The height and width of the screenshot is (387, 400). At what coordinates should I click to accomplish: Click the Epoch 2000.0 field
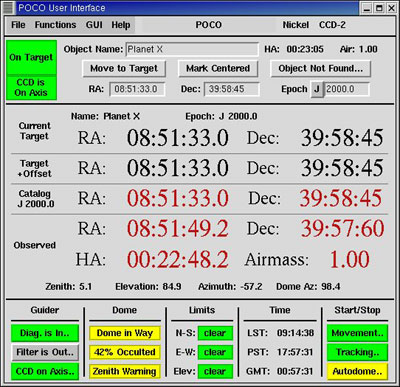tap(347, 89)
